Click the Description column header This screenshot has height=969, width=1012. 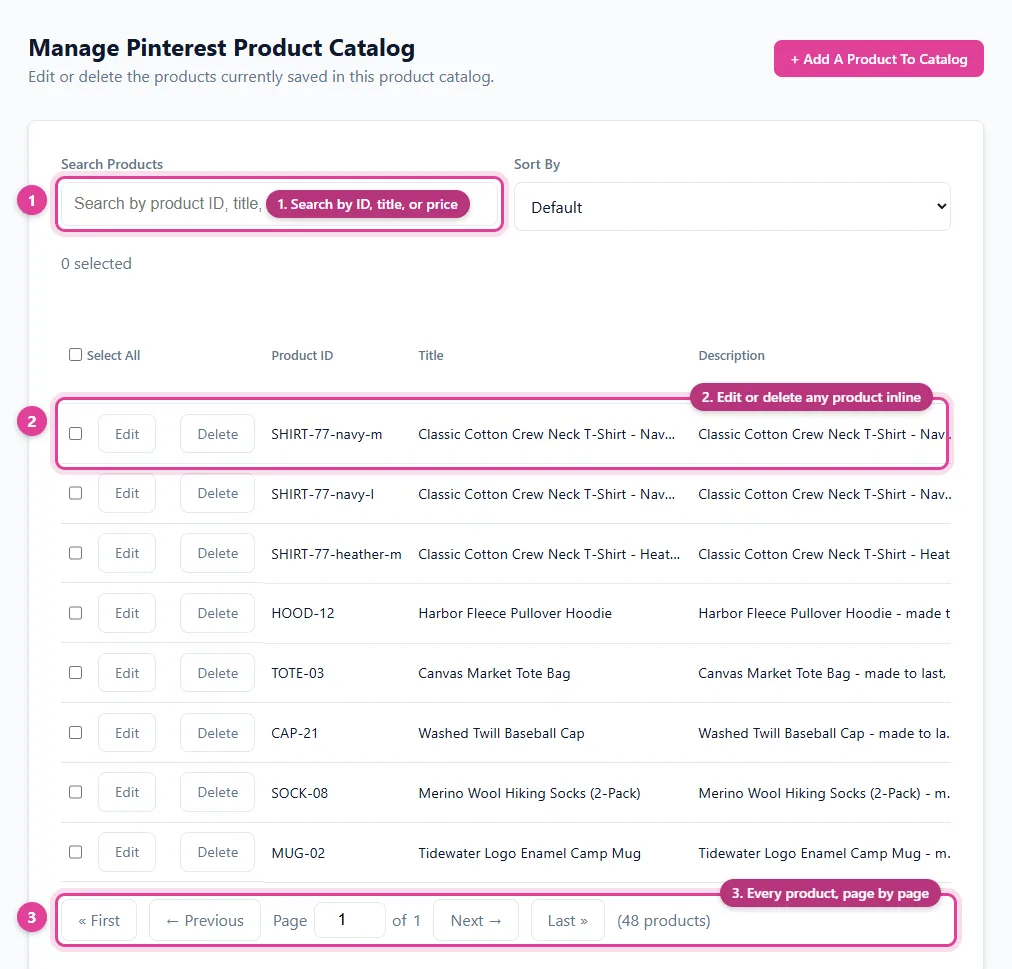(731, 355)
